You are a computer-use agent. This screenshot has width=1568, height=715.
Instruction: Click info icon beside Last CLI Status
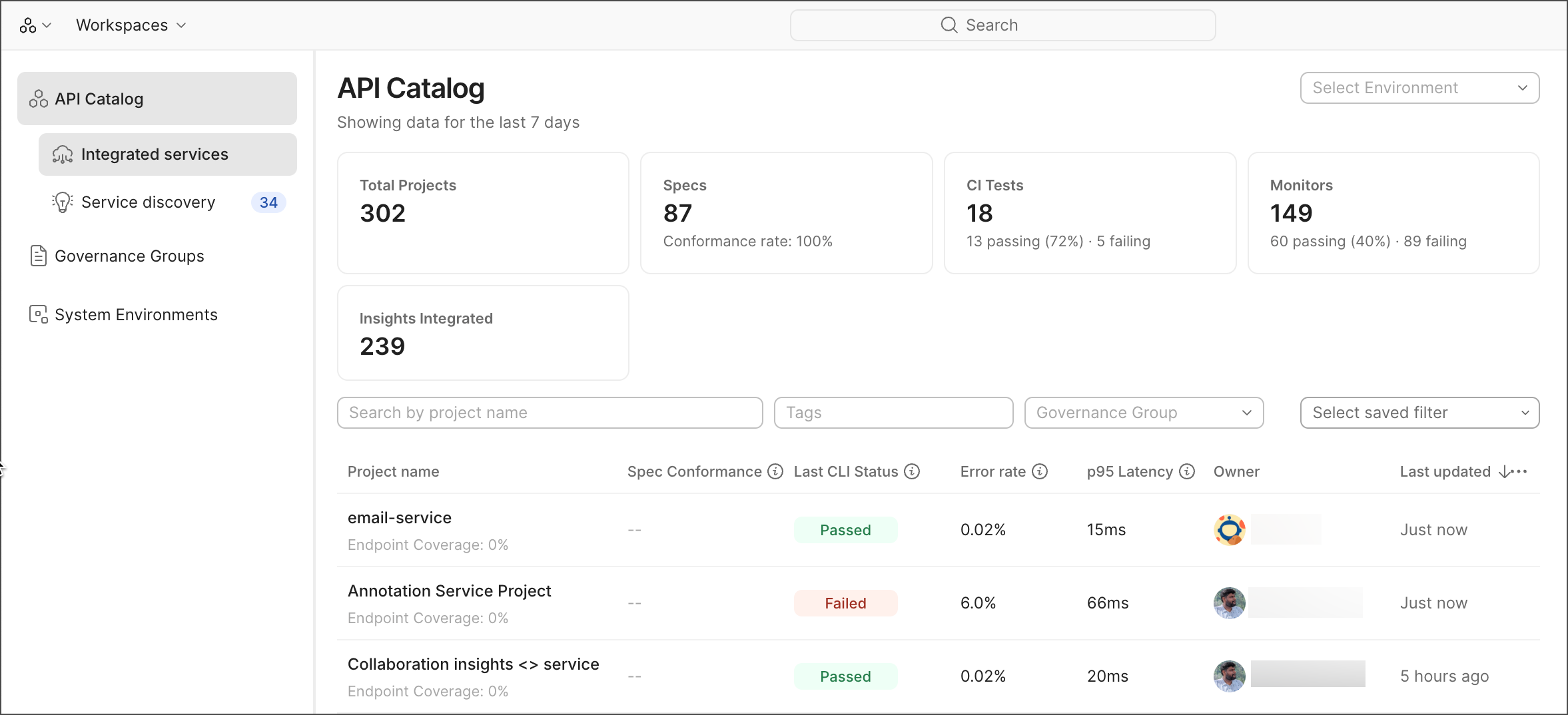coord(912,471)
